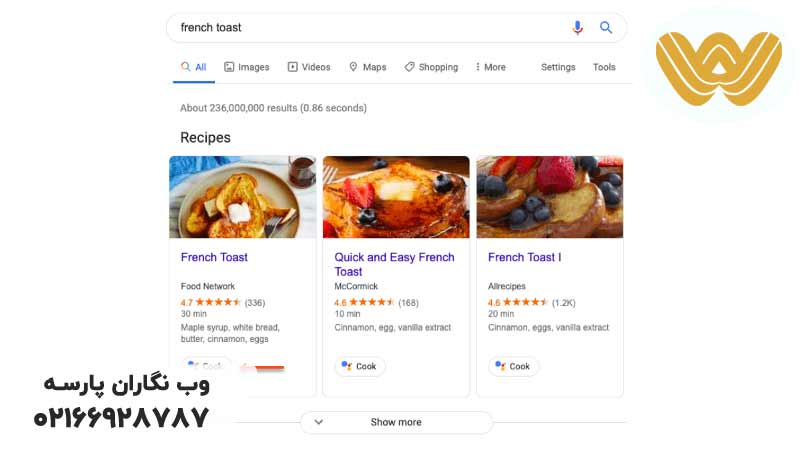Expand the Show more recipes chevron
Screen dimensions: 800x450
point(319,422)
